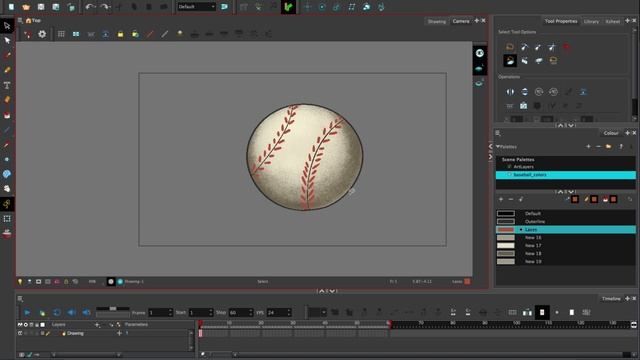Open the Colour tab

pyautogui.click(x=611, y=133)
